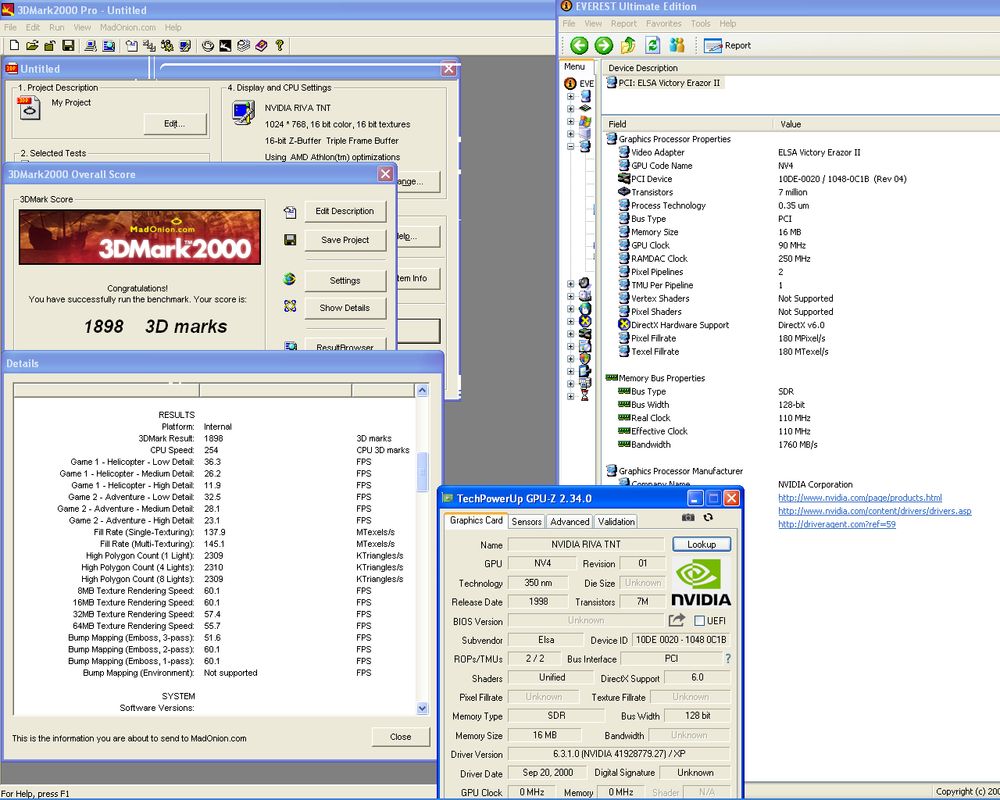1000x800 pixels.
Task: Expand the globe network node in EVEREST tree
Action: click(570, 308)
